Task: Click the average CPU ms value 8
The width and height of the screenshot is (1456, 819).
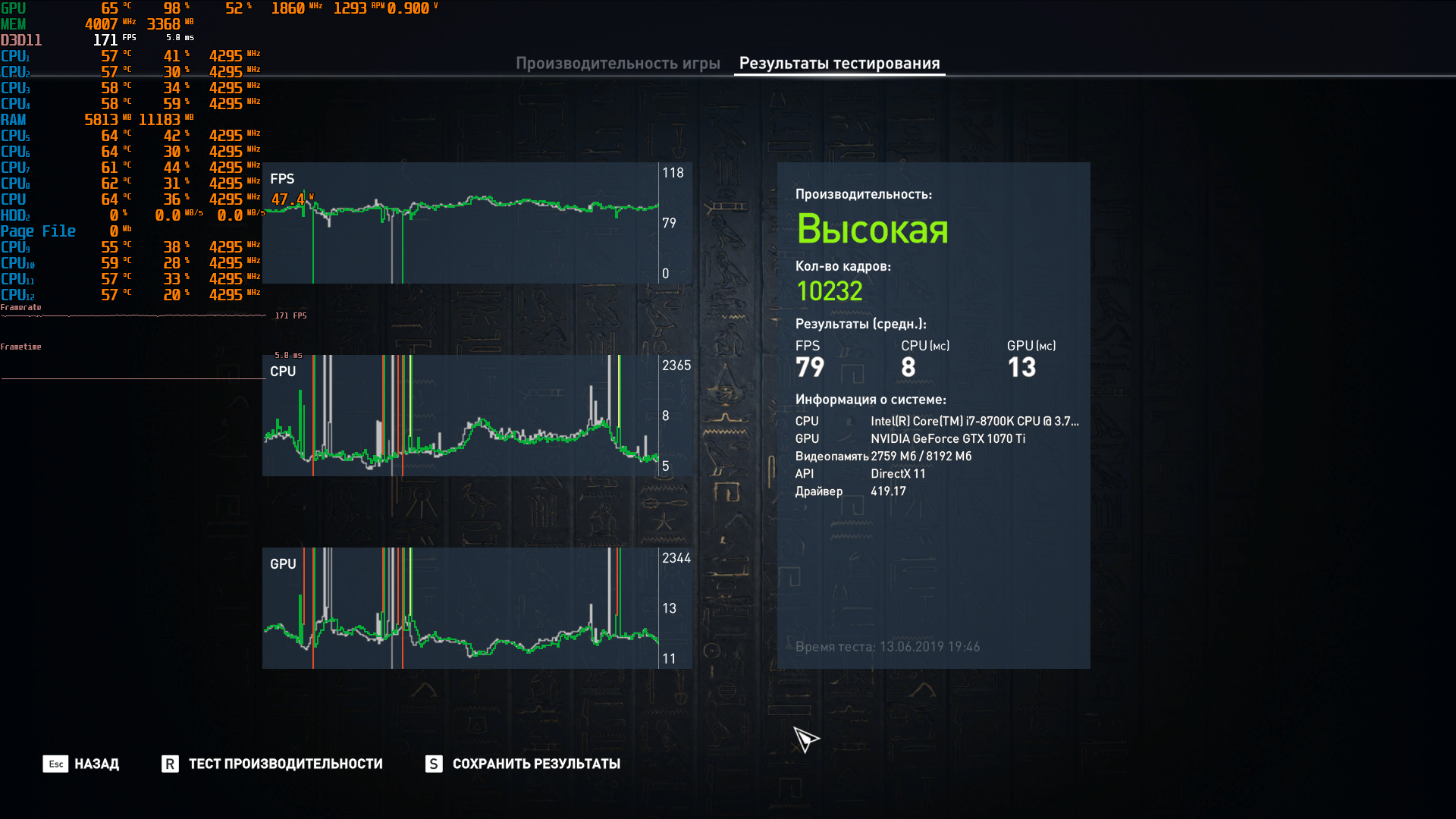Action: (x=908, y=368)
